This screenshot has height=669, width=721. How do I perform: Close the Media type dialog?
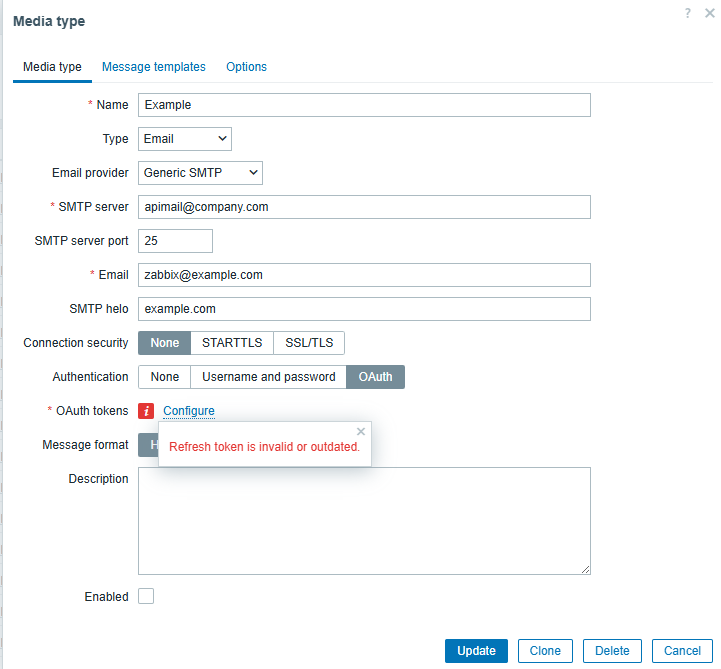pos(709,13)
